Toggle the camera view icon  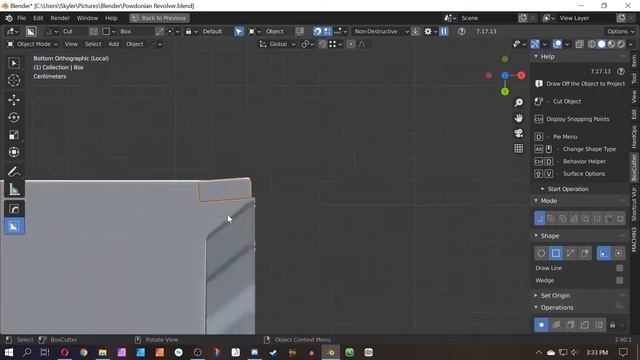[x=518, y=133]
